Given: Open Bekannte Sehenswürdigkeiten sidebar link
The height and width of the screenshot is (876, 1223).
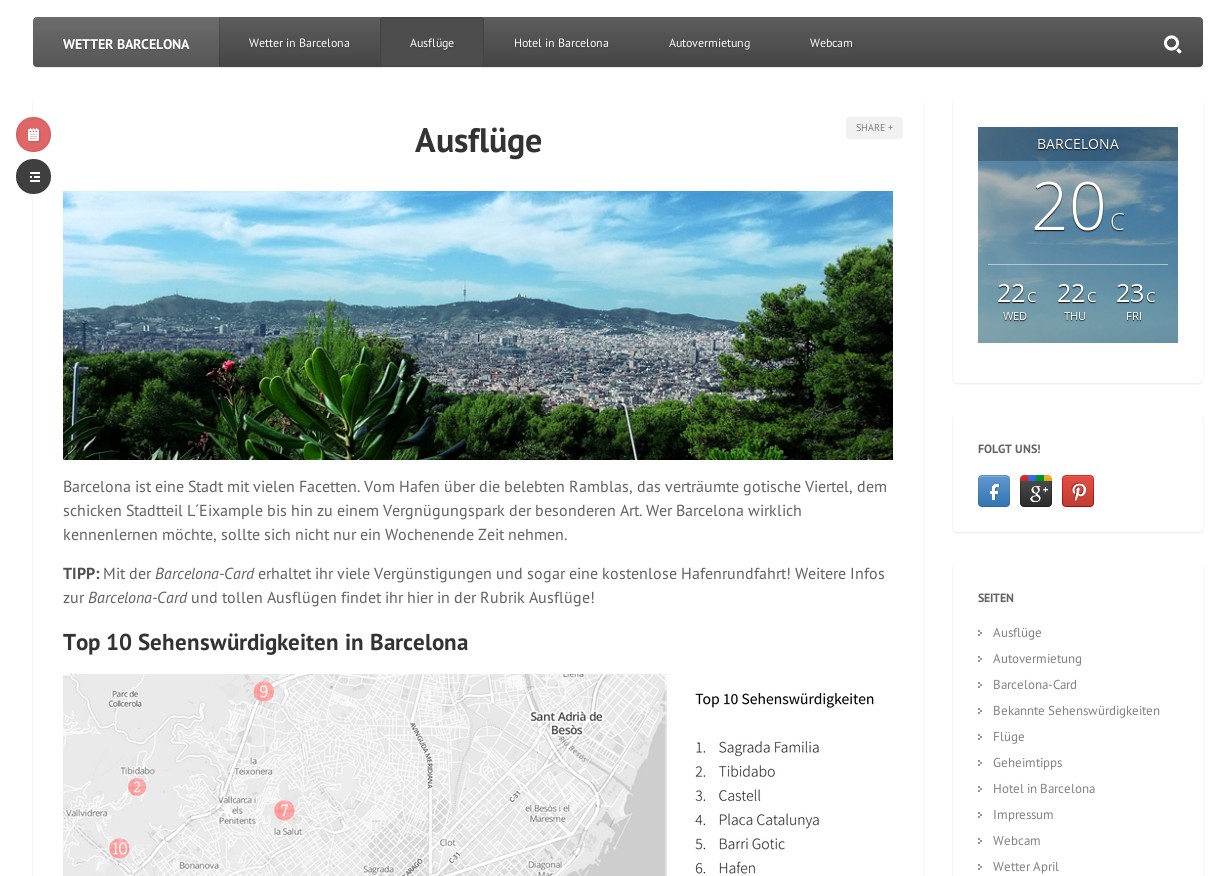Looking at the screenshot, I should click(1076, 711).
